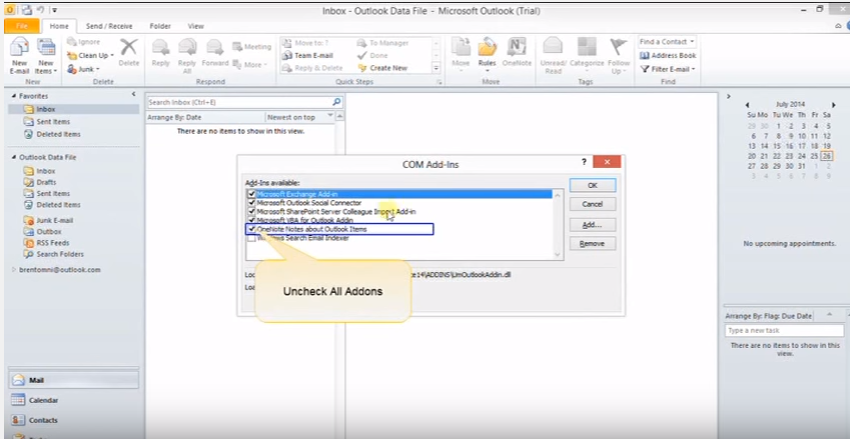The image size is (850, 439).
Task: Uncheck Microsoft VBA for Outlook Addin
Action: point(252,220)
